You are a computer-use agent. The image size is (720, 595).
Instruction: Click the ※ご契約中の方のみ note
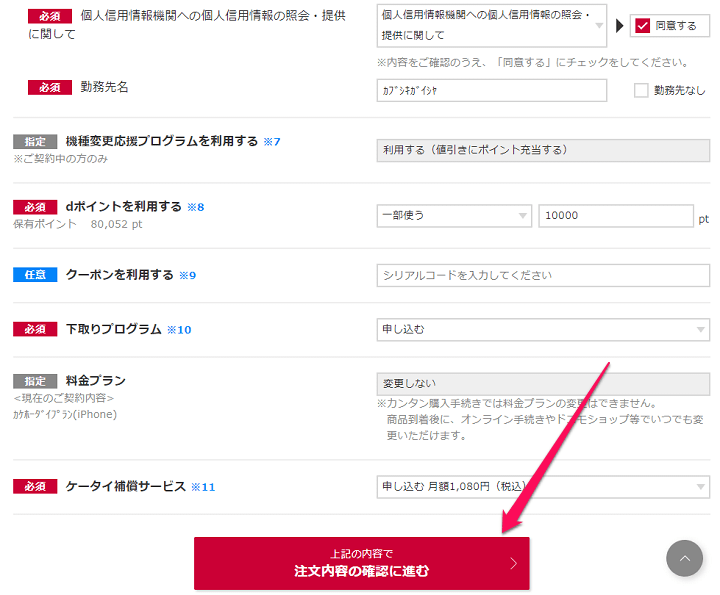click(x=60, y=159)
